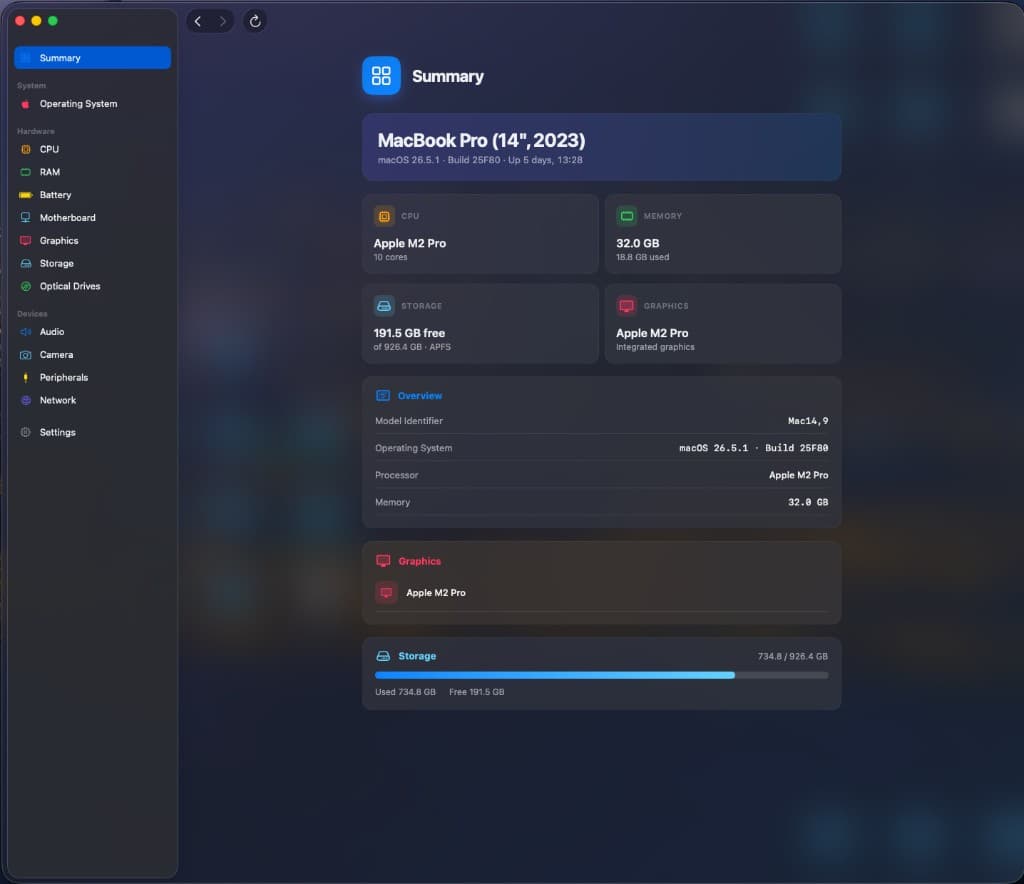Click the blue Summary grid icon in header
Image resolution: width=1024 pixels, height=884 pixels.
tap(381, 76)
